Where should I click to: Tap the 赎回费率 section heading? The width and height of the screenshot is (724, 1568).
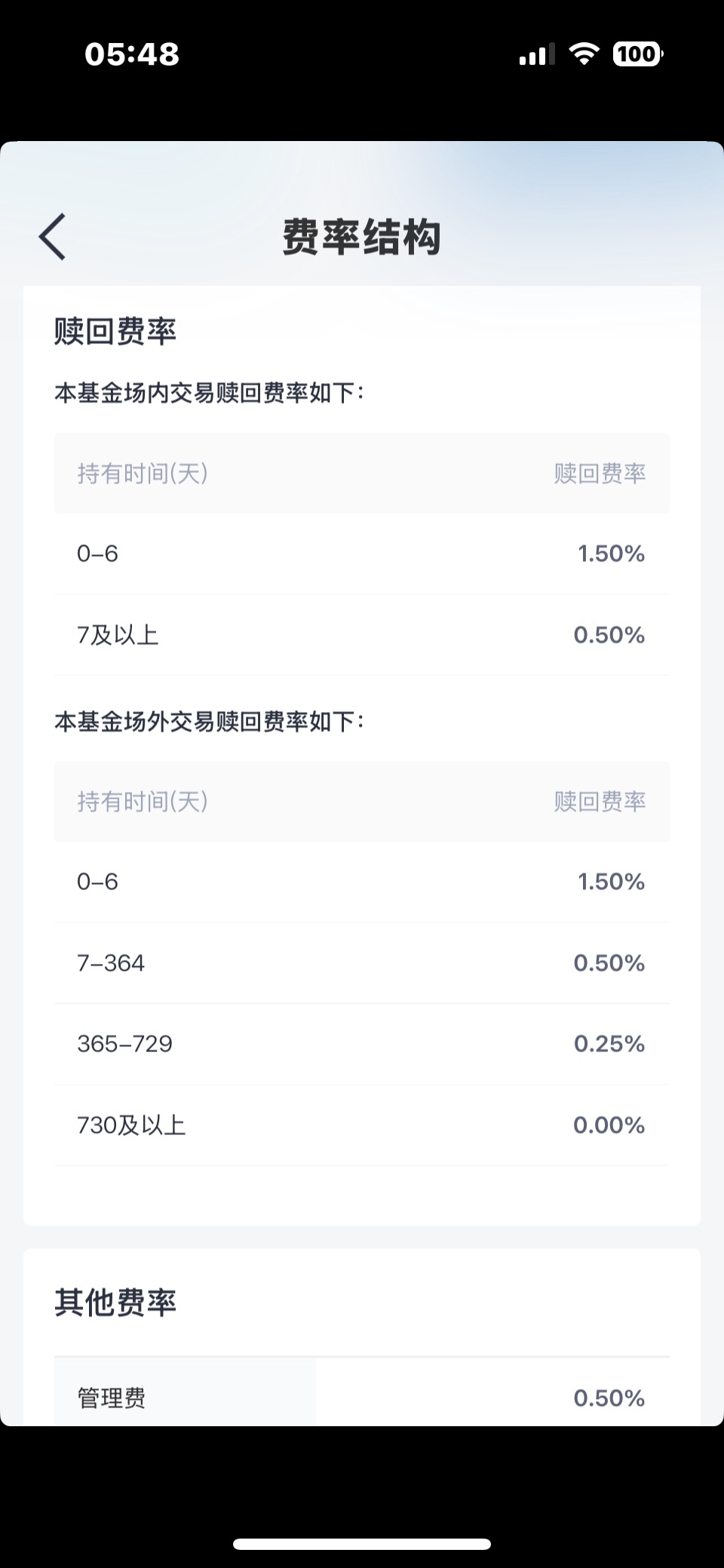[x=115, y=331]
